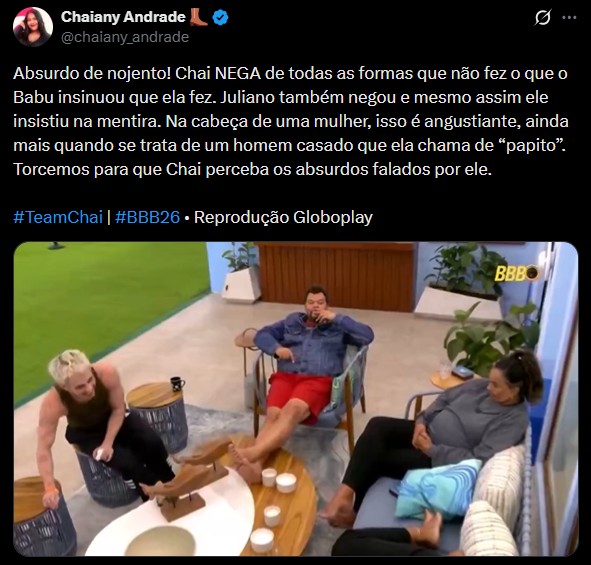Click the black mug on the side table

click(177, 384)
